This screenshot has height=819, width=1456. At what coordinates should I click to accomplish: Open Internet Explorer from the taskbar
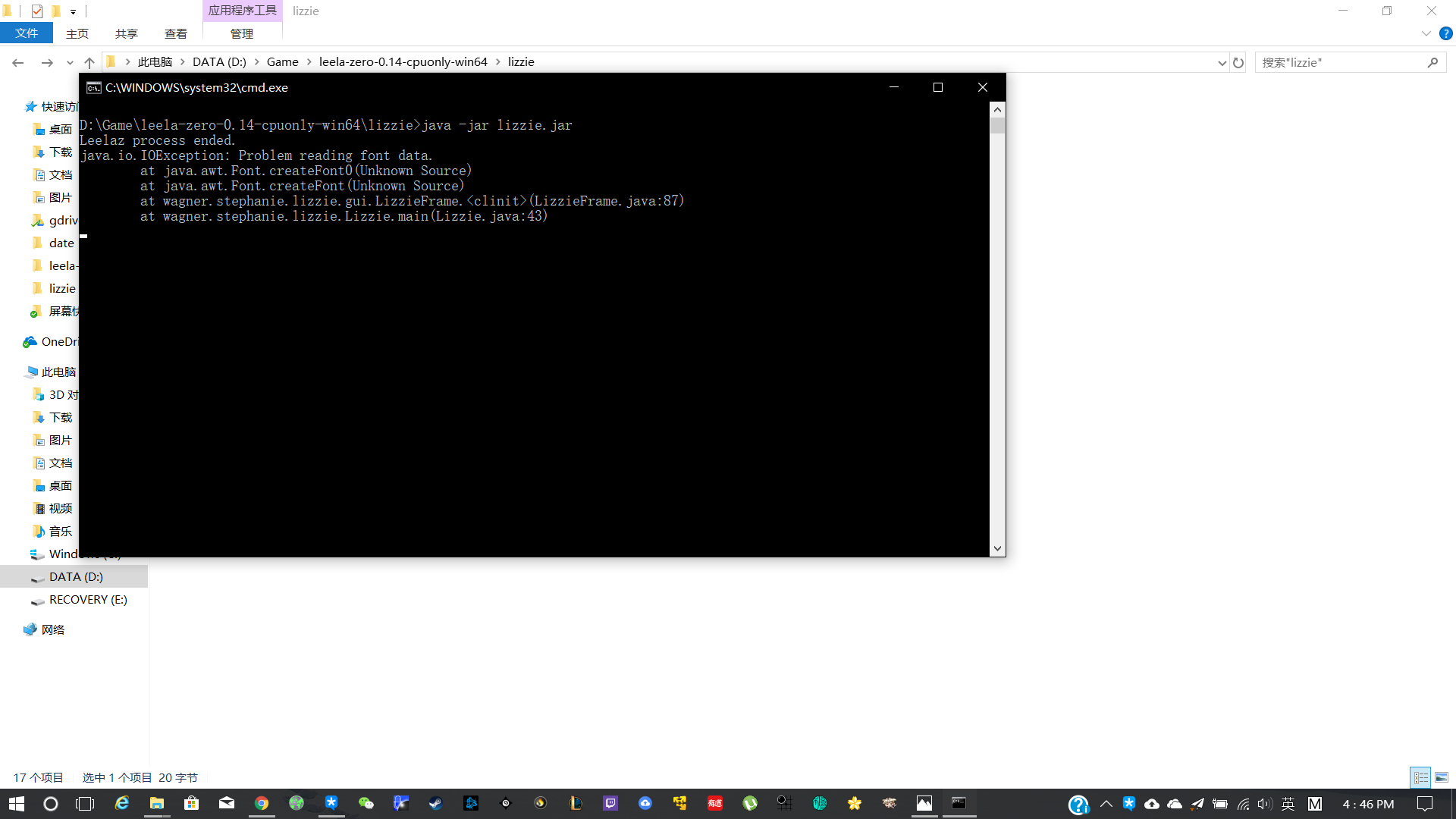122,803
